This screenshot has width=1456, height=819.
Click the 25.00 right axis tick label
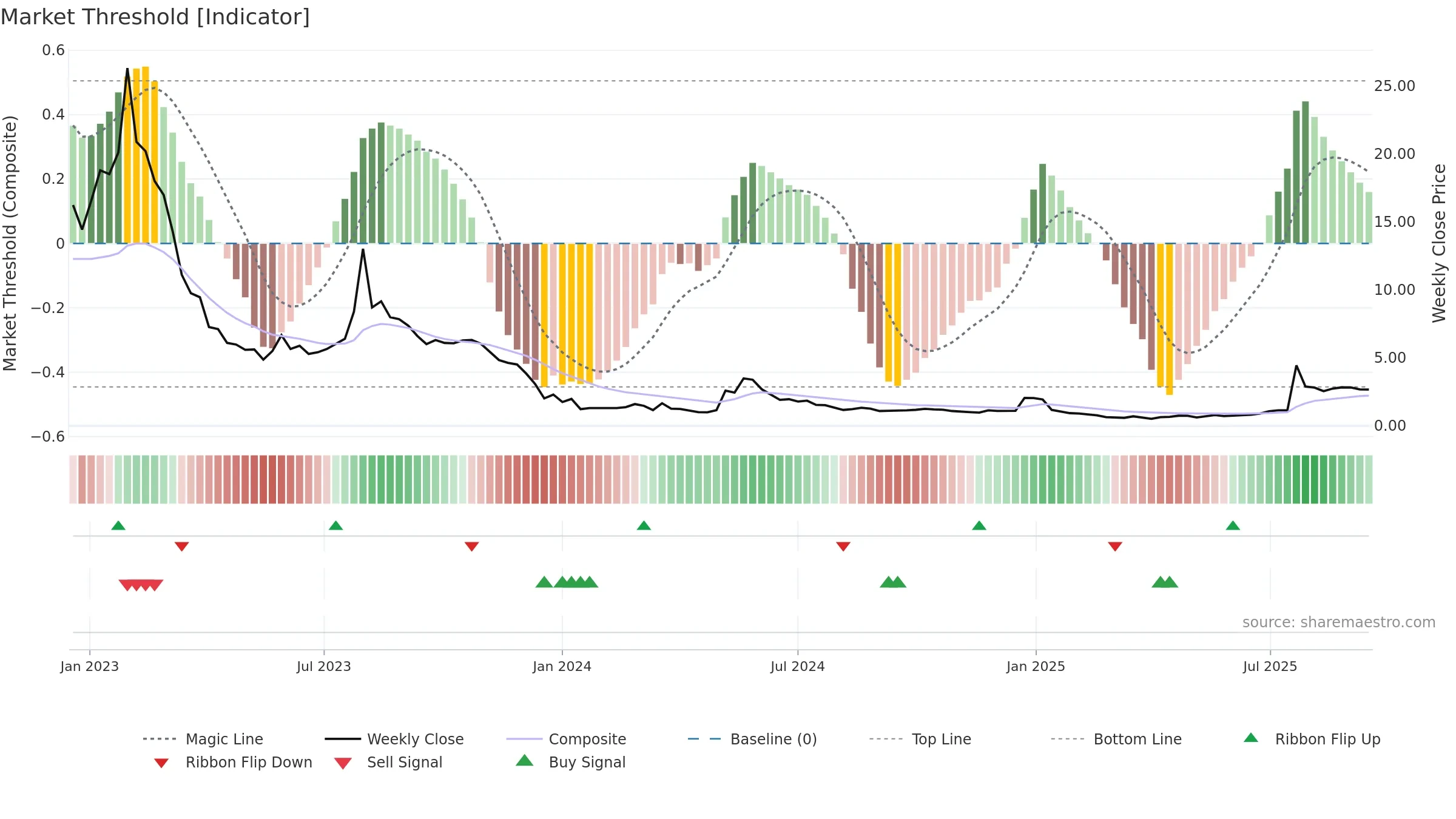1394,86
